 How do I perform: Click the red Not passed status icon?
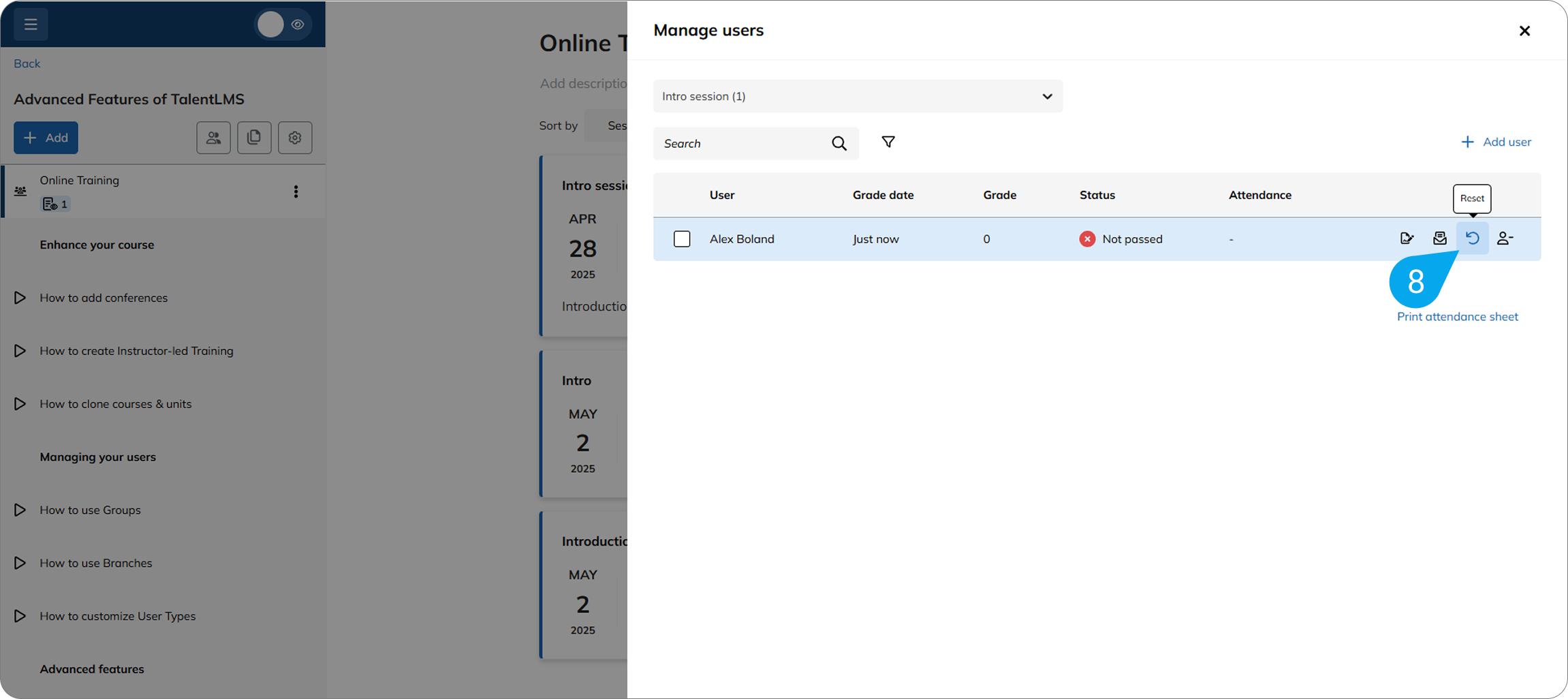point(1087,239)
